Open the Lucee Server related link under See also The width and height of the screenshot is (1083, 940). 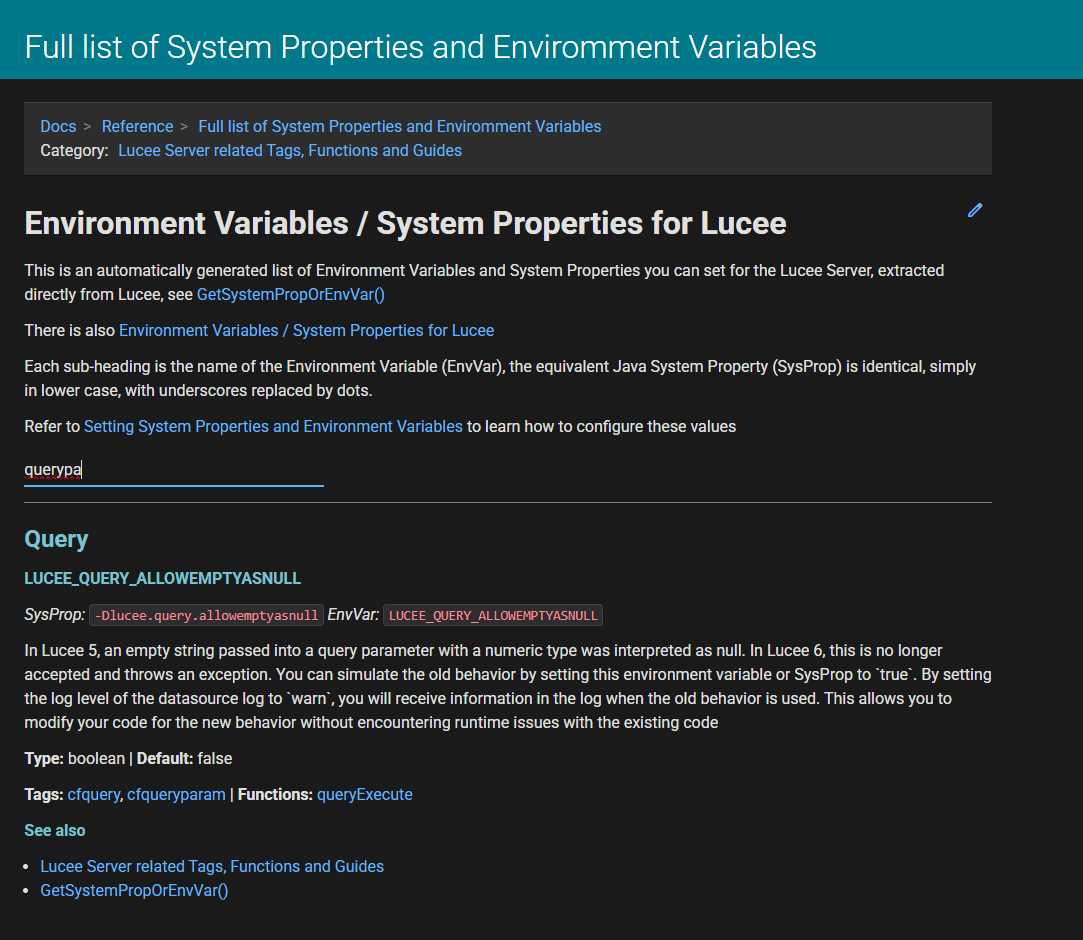point(212,866)
